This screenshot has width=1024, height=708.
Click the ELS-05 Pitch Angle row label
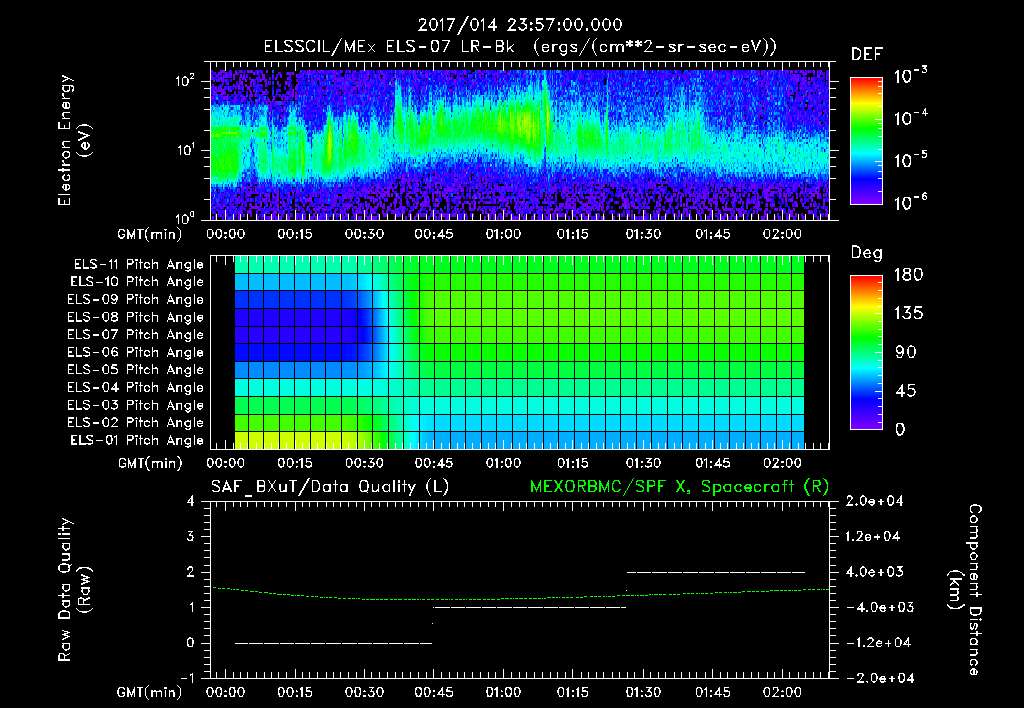[136, 370]
